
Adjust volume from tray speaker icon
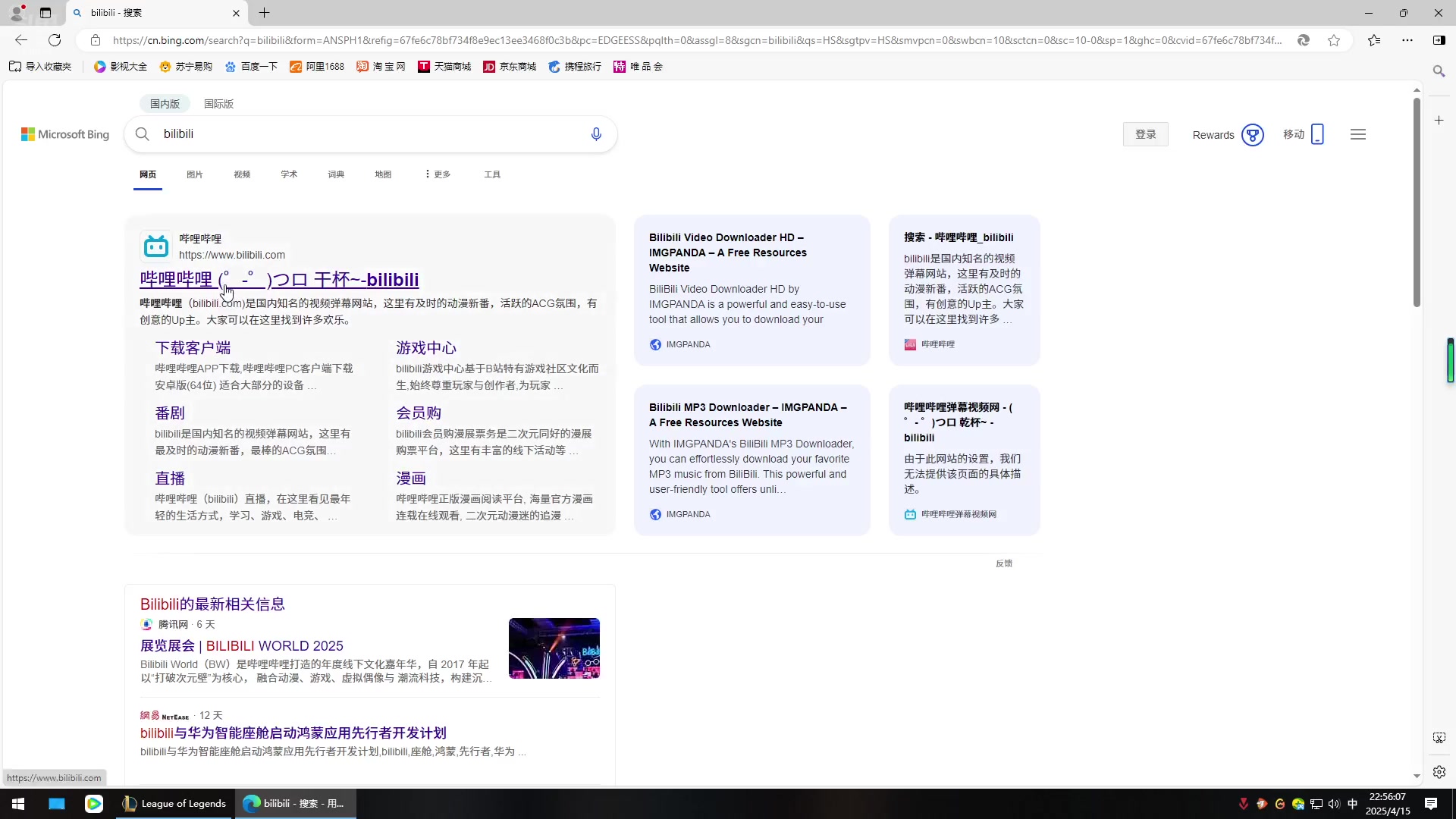click(1334, 804)
